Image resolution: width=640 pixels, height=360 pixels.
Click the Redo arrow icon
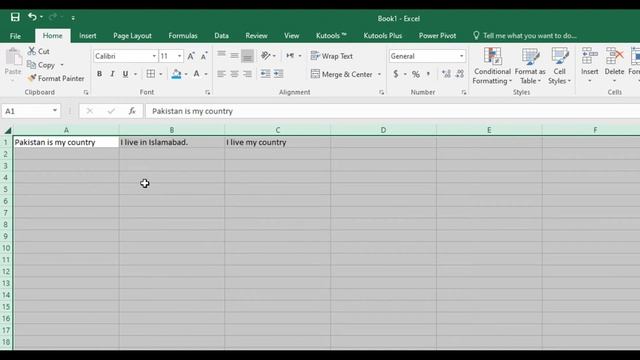pos(53,17)
